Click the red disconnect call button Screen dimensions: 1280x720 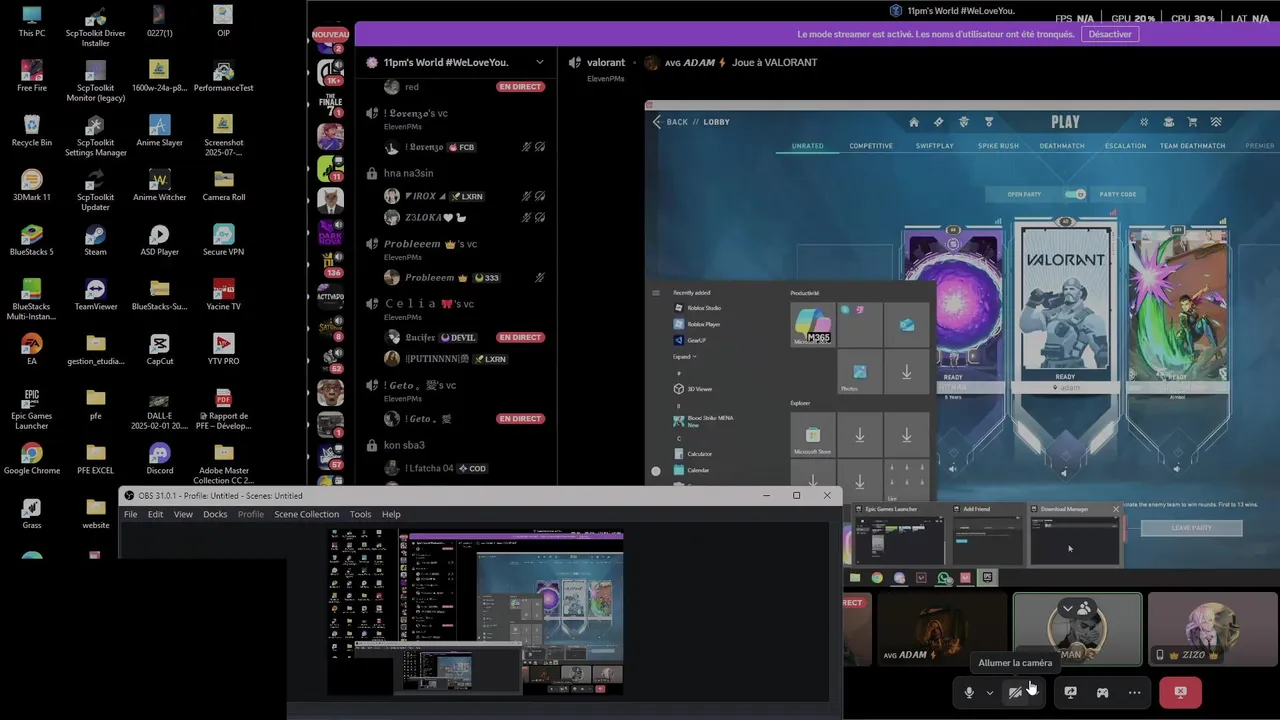click(x=1180, y=692)
